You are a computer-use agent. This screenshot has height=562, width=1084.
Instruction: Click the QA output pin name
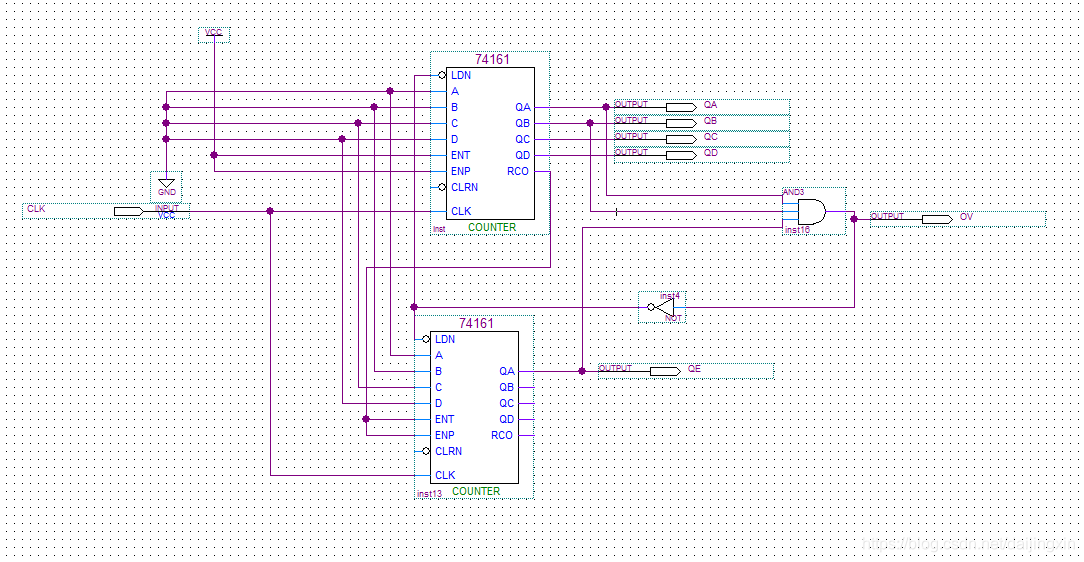pos(711,105)
